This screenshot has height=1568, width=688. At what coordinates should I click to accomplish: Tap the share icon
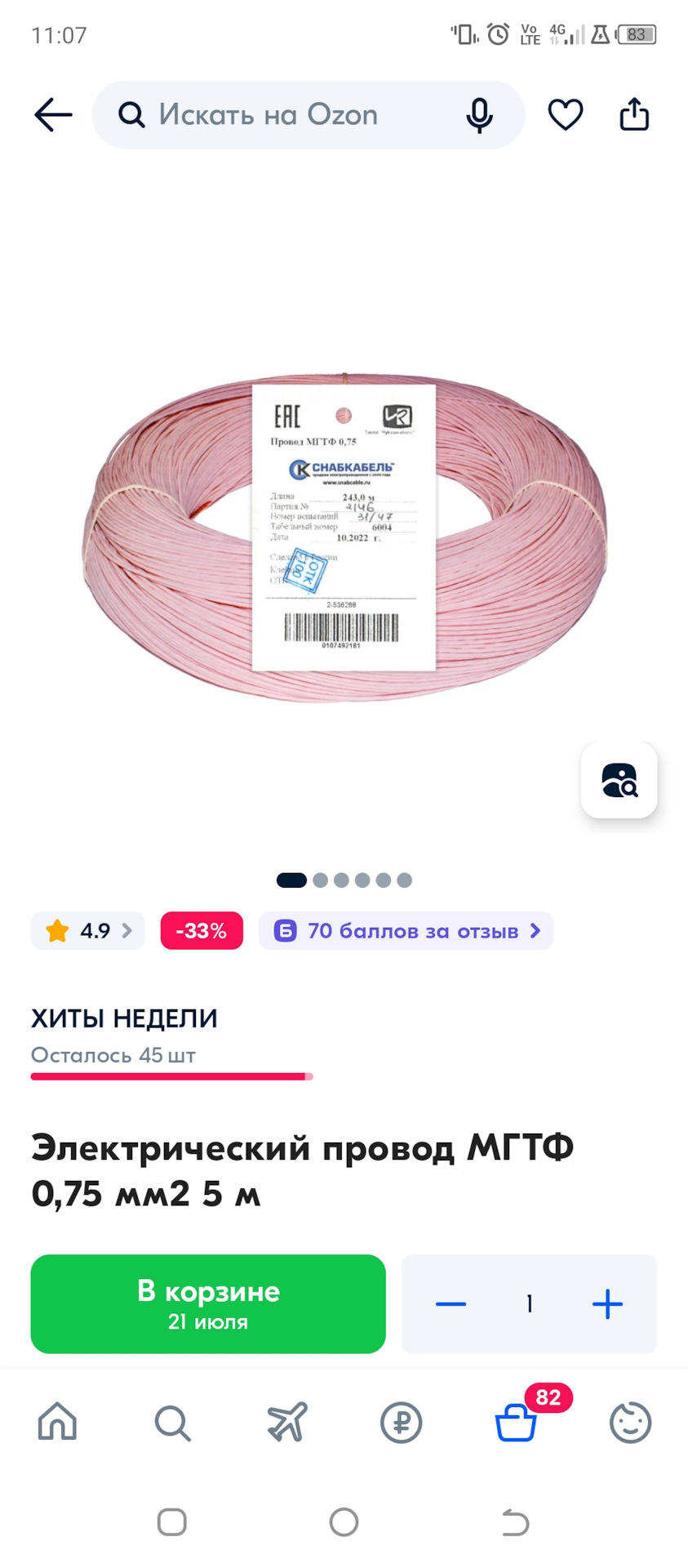(x=634, y=114)
